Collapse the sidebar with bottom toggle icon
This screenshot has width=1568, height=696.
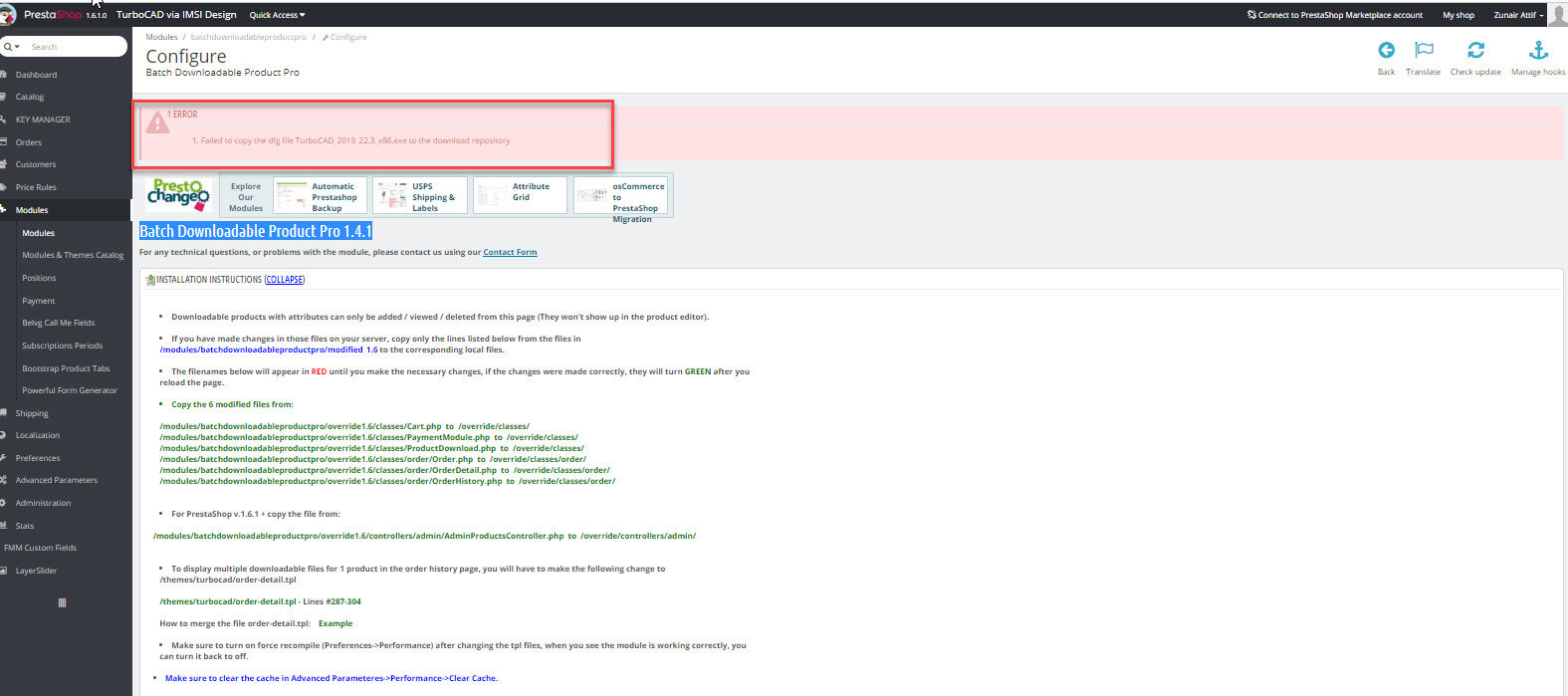(63, 602)
